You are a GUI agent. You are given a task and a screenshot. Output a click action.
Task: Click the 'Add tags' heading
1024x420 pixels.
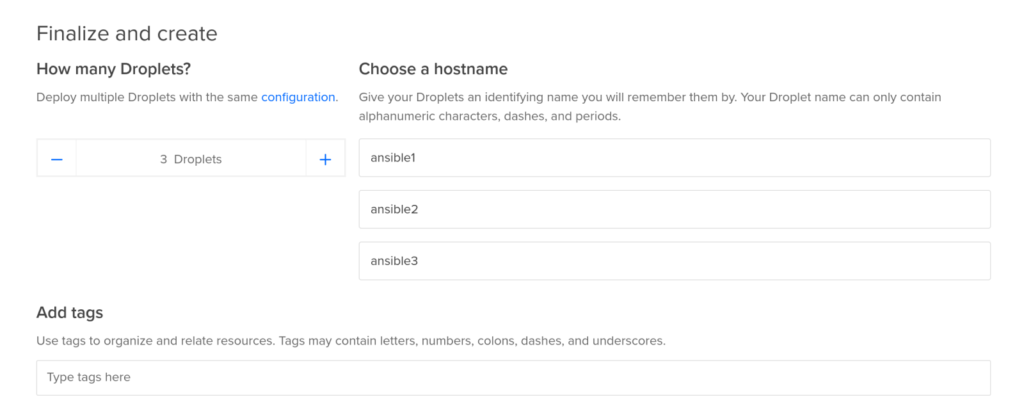pyautogui.click(x=70, y=313)
